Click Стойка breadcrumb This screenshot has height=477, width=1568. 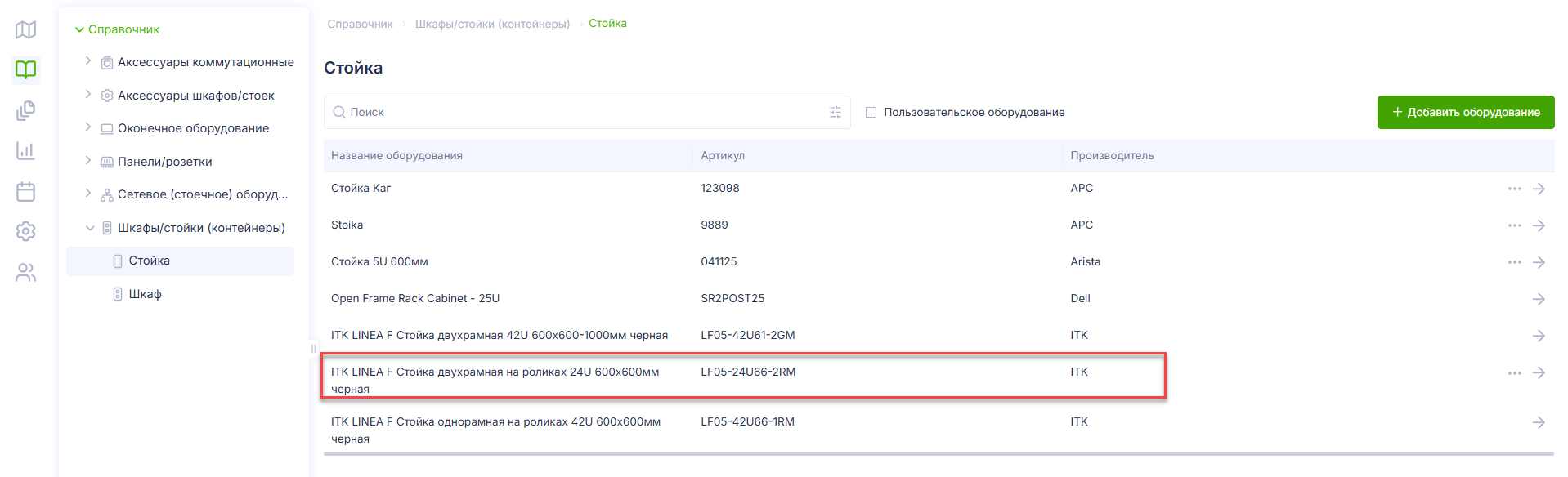pos(607,24)
